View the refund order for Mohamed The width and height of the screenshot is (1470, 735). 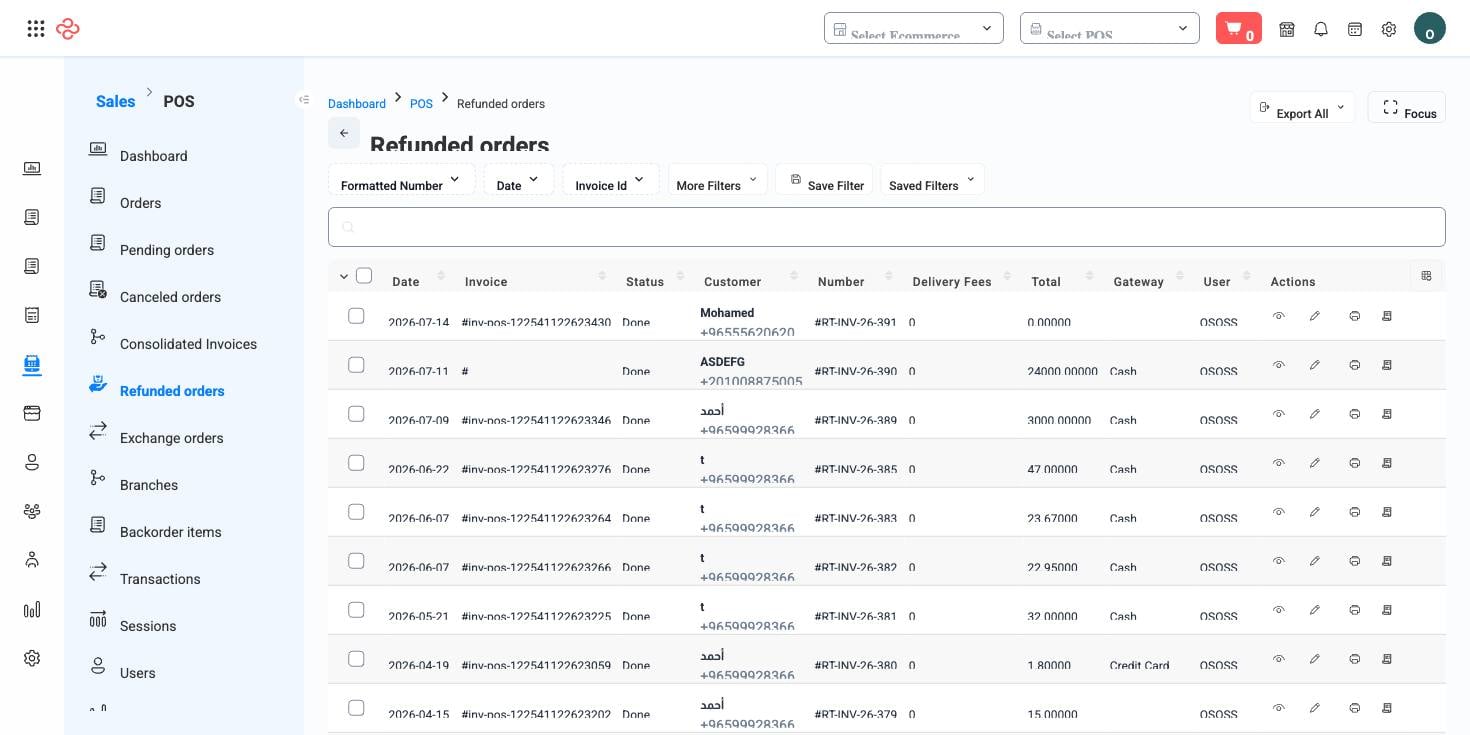[1278, 316]
